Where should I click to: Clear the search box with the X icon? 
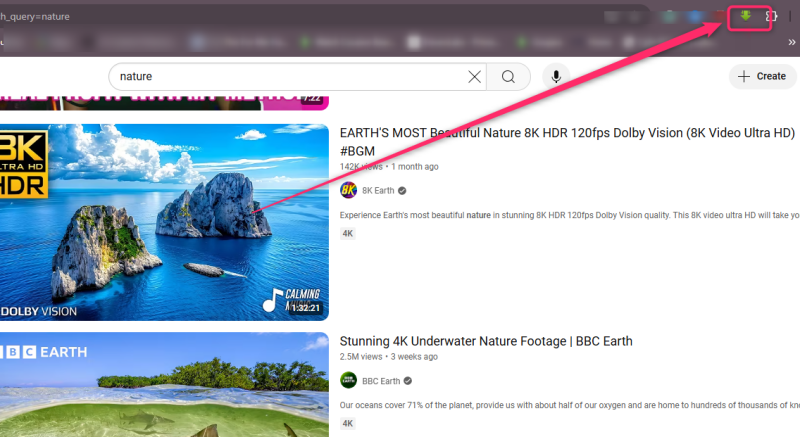[474, 77]
